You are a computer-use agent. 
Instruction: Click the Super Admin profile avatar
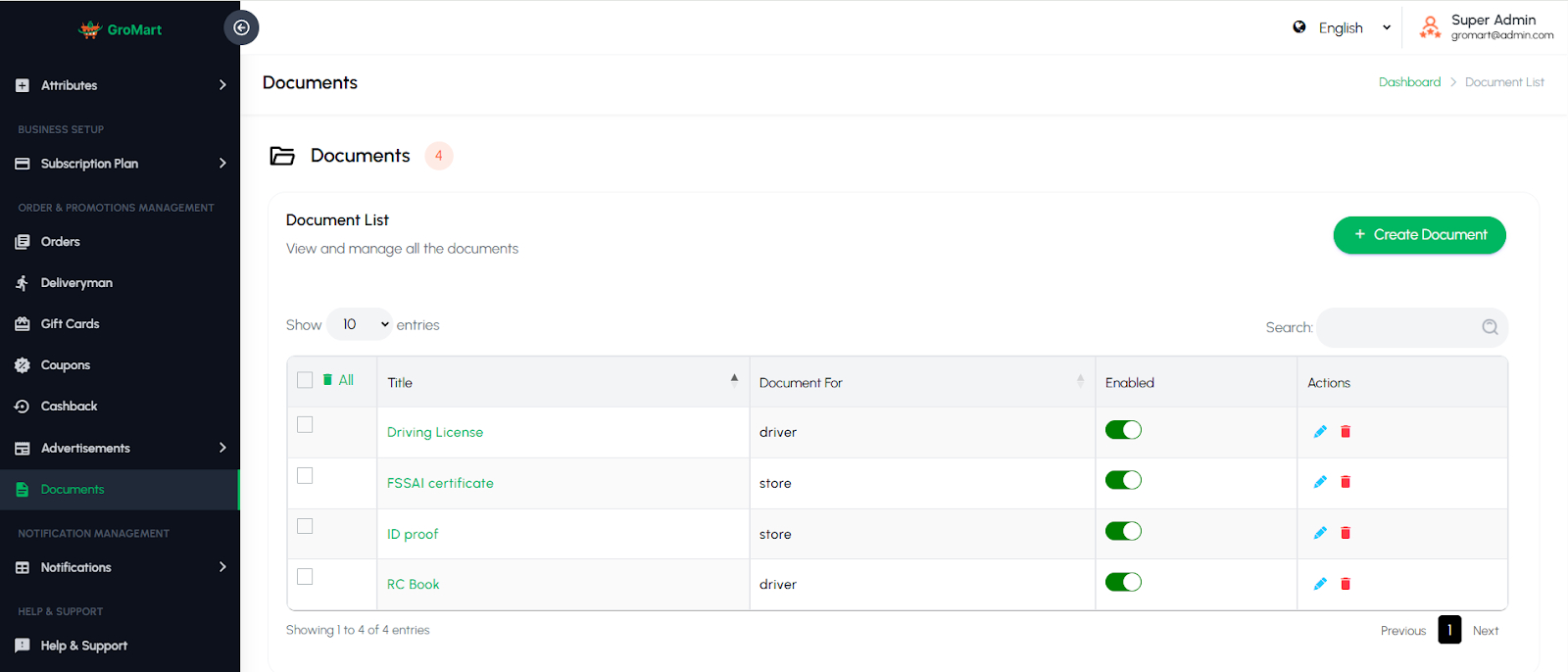point(1431,27)
